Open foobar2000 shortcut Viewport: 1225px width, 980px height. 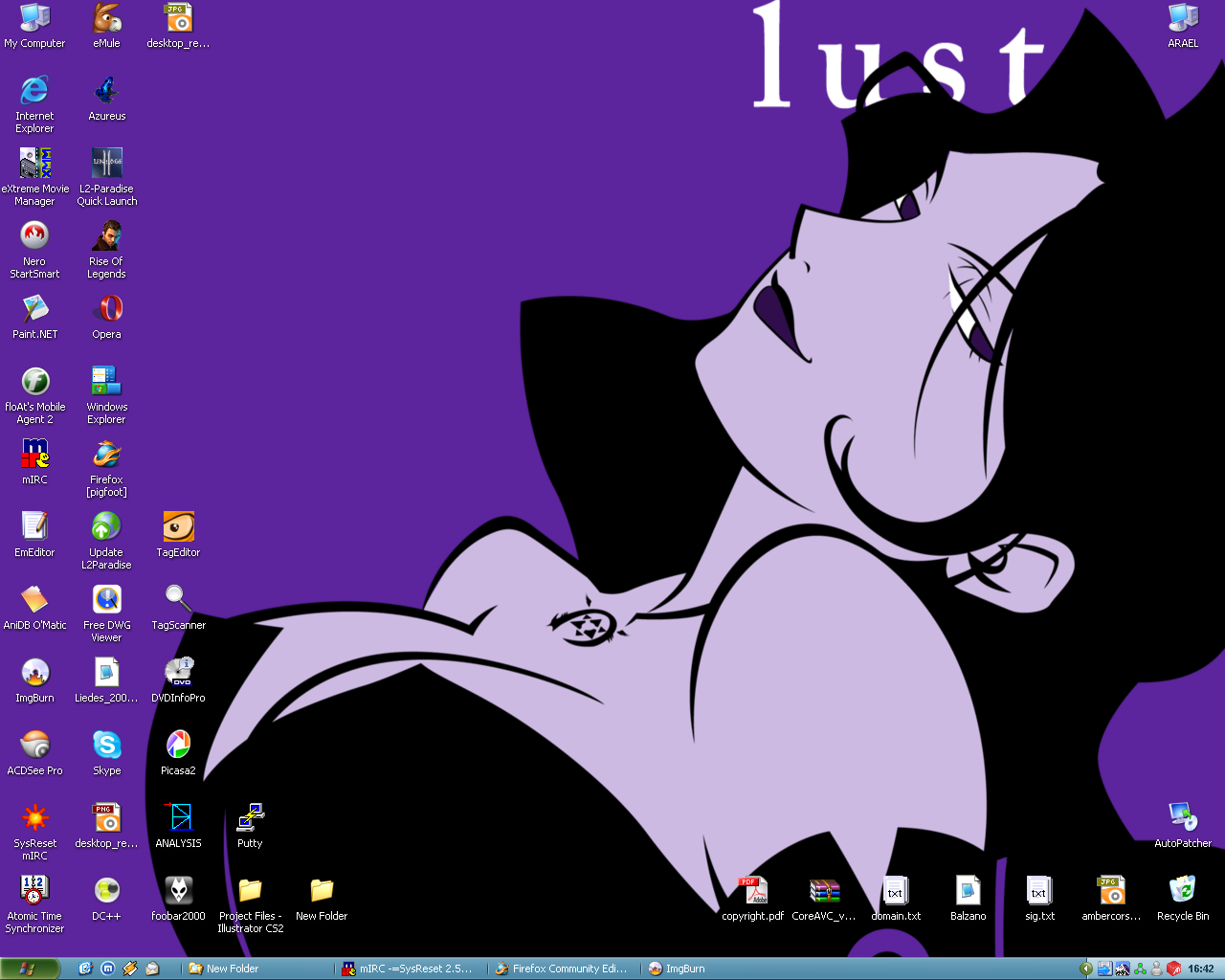[178, 899]
